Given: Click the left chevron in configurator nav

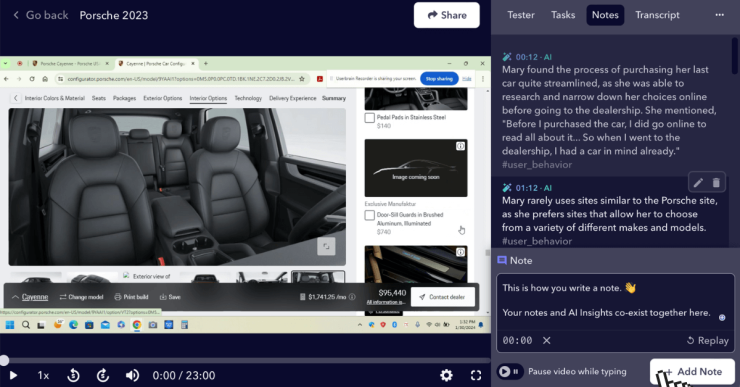Looking at the screenshot, I should 16,98.
